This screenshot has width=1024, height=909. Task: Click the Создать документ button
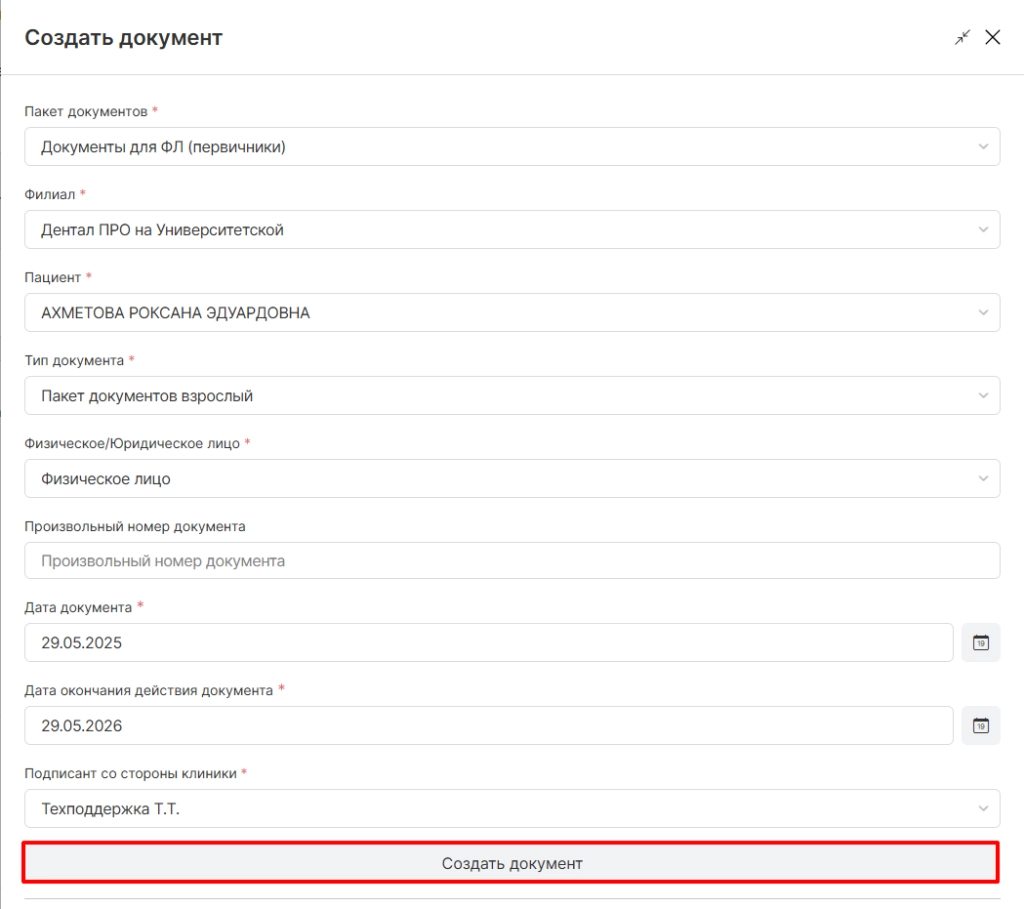(511, 863)
